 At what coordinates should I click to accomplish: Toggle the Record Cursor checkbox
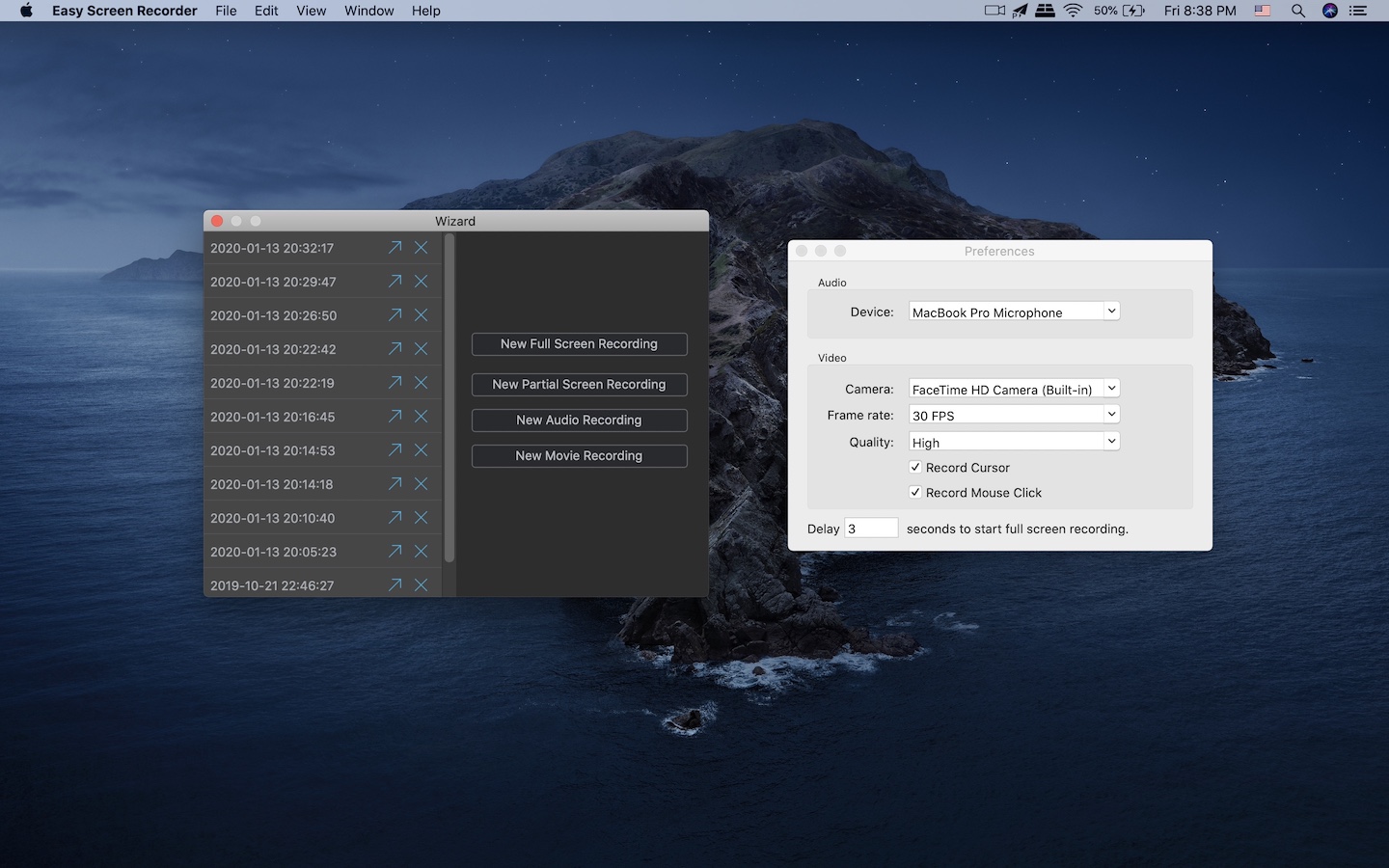coord(915,467)
